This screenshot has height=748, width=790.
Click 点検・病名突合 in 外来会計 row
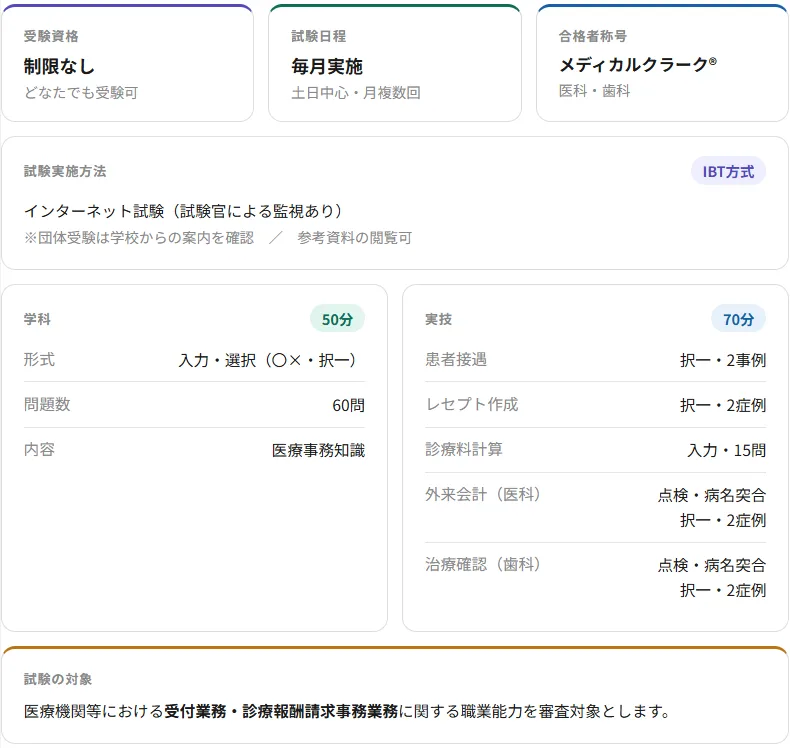coord(711,496)
